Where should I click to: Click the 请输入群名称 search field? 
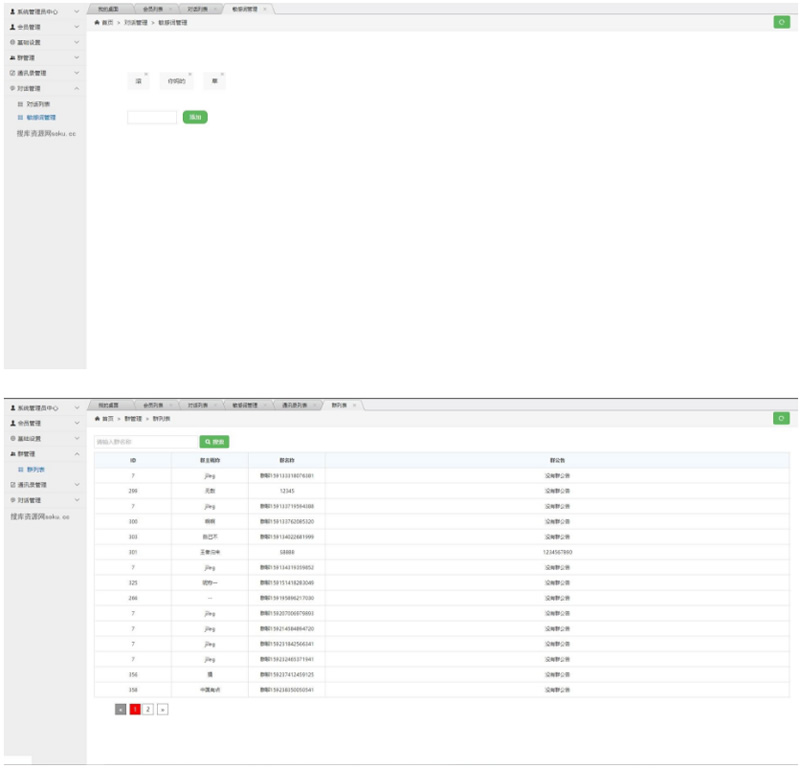click(x=145, y=441)
